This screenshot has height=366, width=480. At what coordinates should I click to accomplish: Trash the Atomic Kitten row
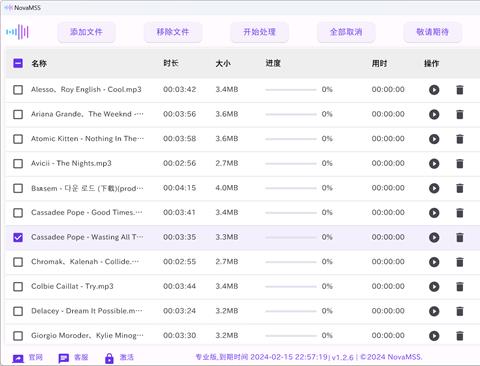pyautogui.click(x=460, y=139)
